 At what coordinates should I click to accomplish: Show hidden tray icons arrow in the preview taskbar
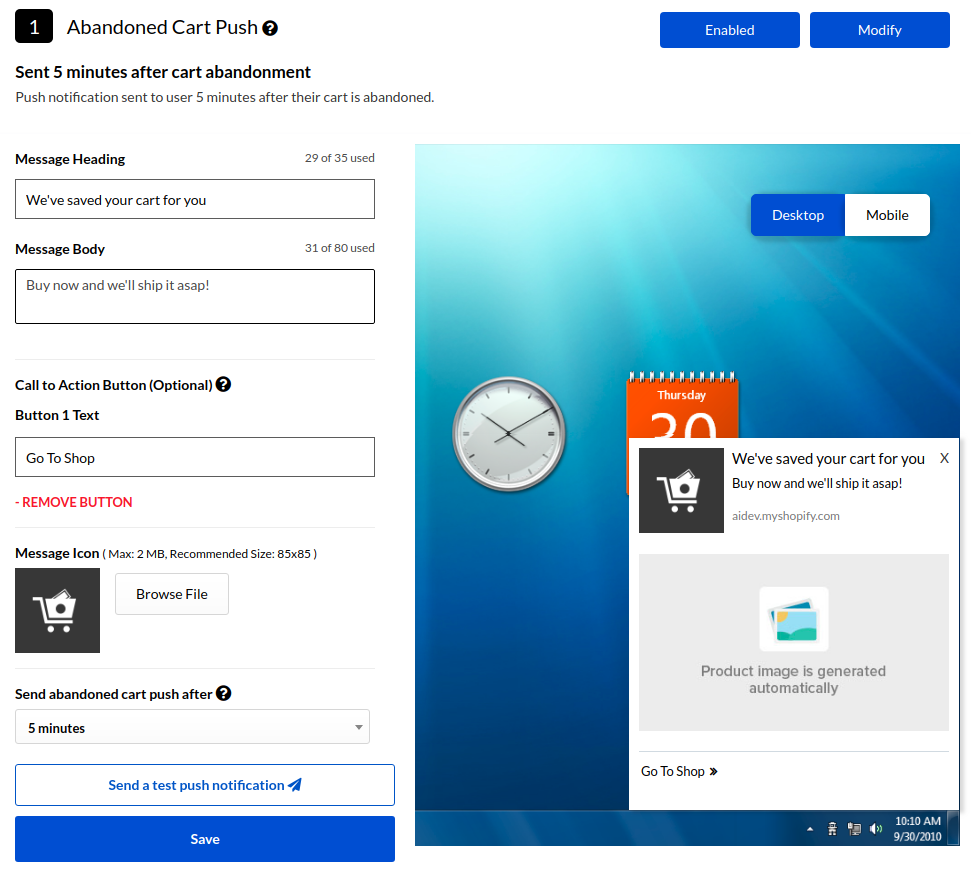click(x=810, y=829)
